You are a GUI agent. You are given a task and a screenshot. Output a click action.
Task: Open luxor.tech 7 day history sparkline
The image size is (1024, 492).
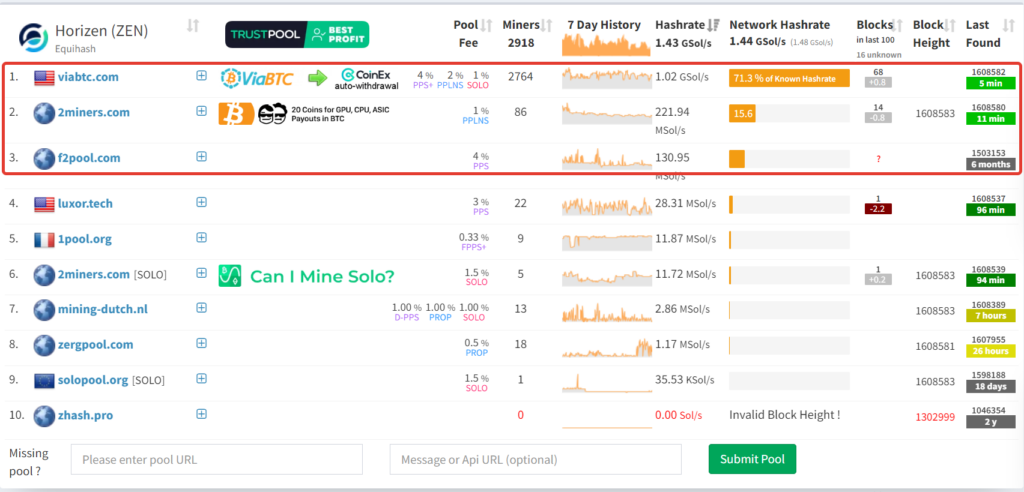(x=607, y=205)
